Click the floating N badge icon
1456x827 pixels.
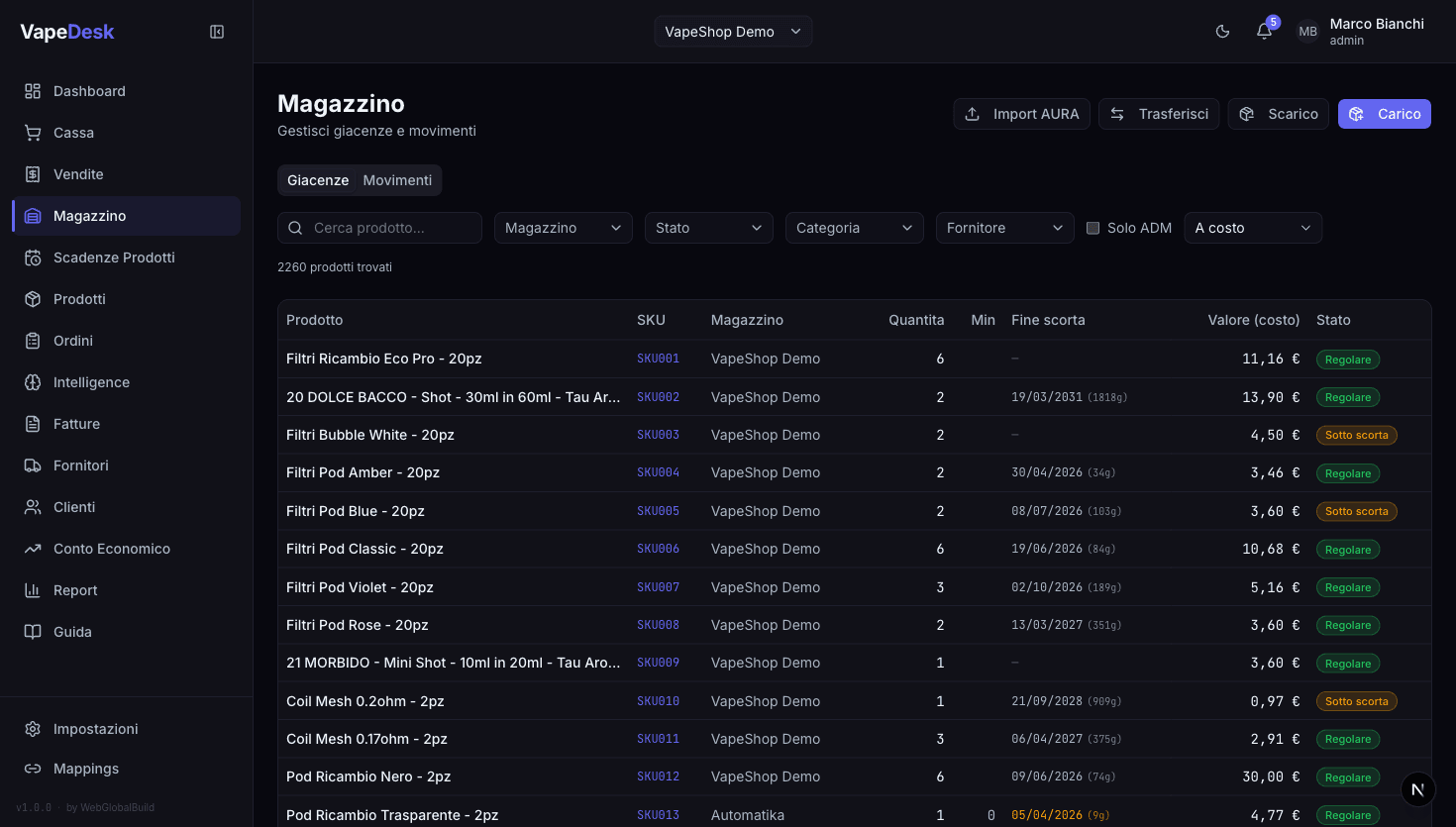(1417, 789)
